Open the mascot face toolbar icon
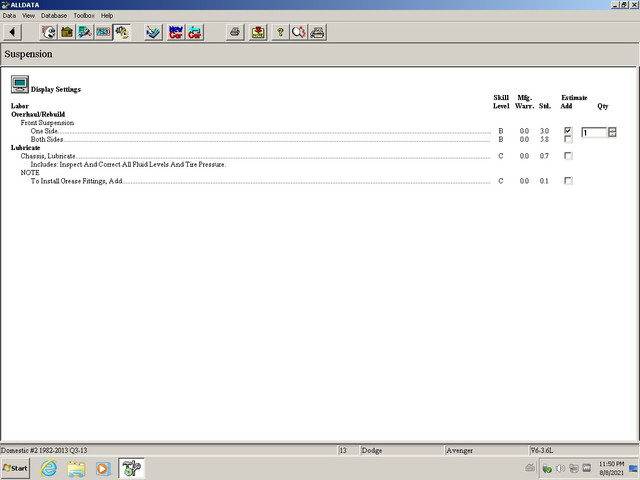 point(49,32)
